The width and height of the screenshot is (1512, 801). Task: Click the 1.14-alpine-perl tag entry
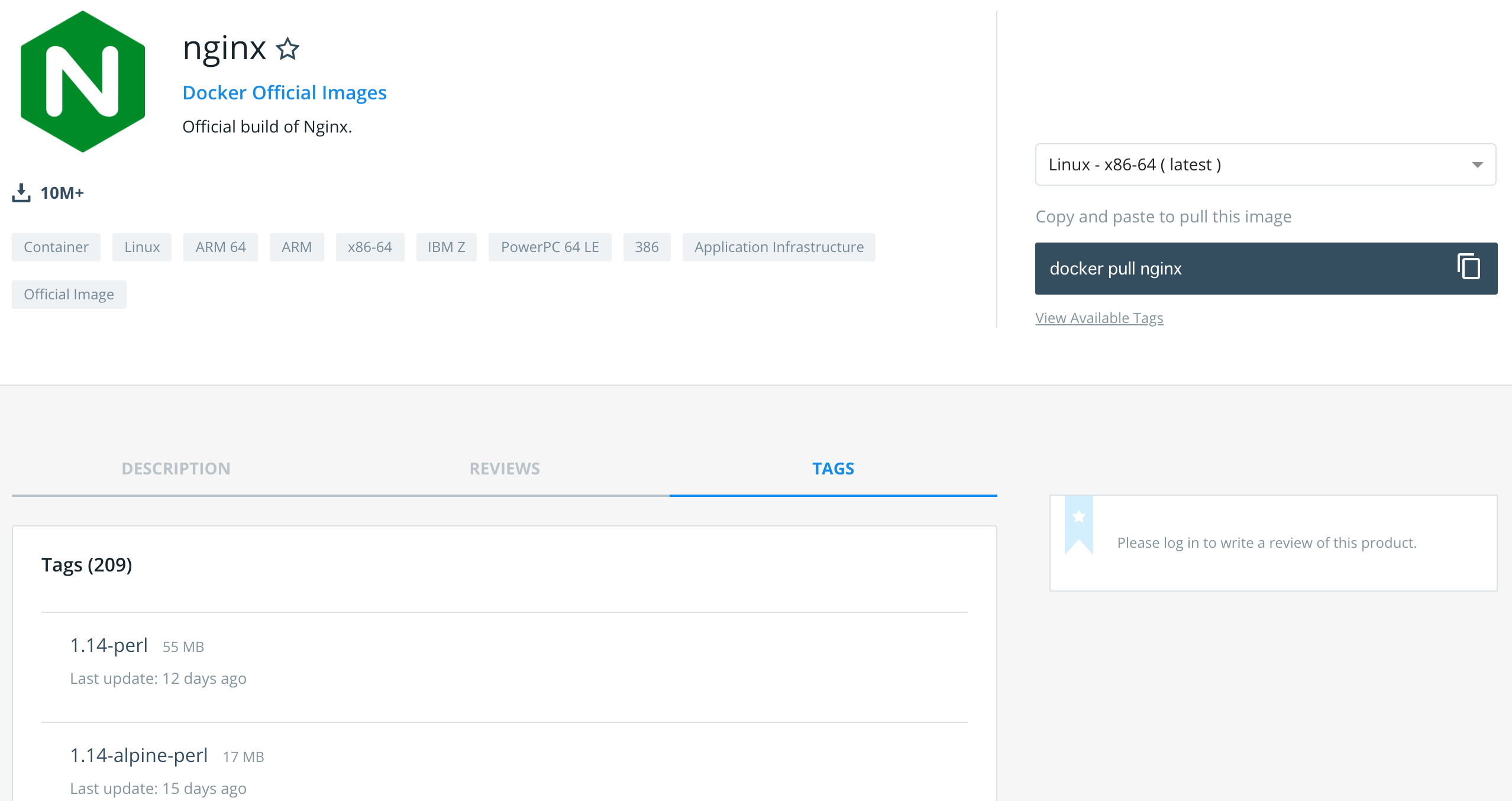coord(138,756)
